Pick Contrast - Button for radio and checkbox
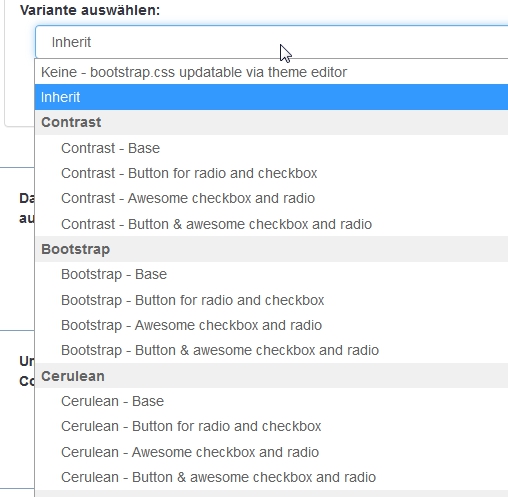Viewport: 508px width, 497px height. coord(272,173)
